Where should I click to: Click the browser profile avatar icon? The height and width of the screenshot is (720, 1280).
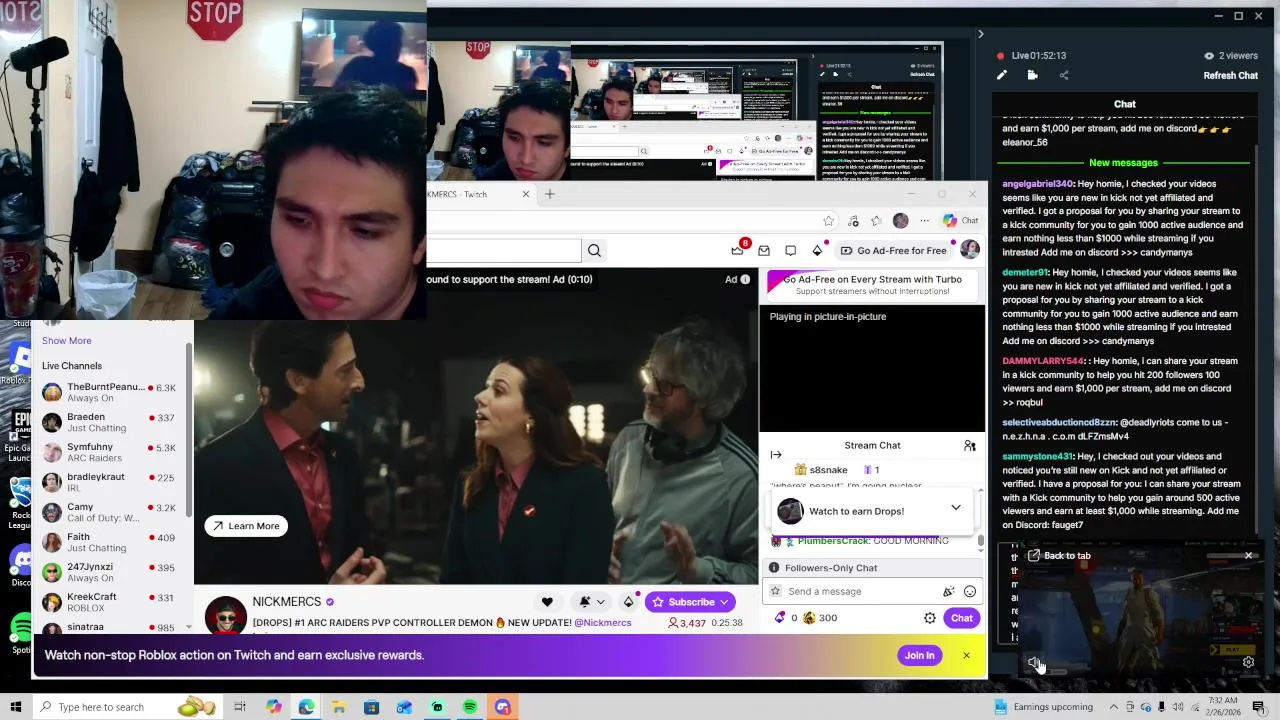tap(901, 221)
